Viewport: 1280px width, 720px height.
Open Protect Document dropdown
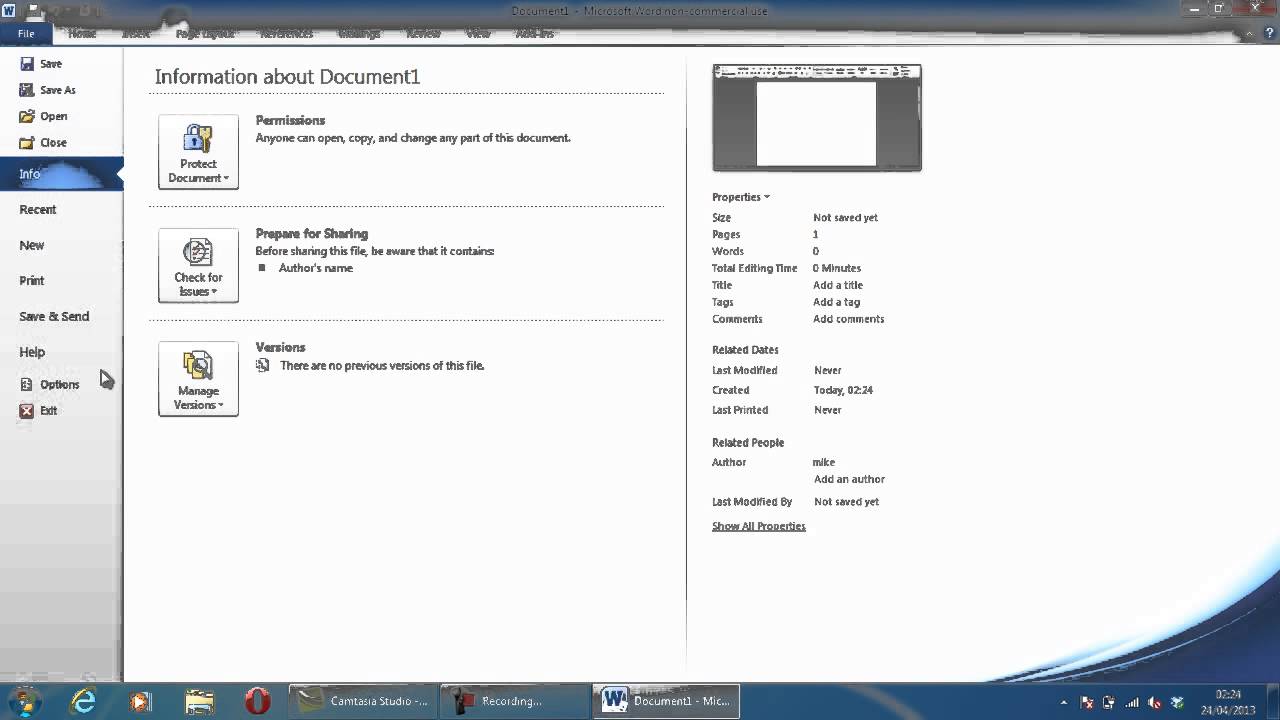pyautogui.click(x=198, y=152)
